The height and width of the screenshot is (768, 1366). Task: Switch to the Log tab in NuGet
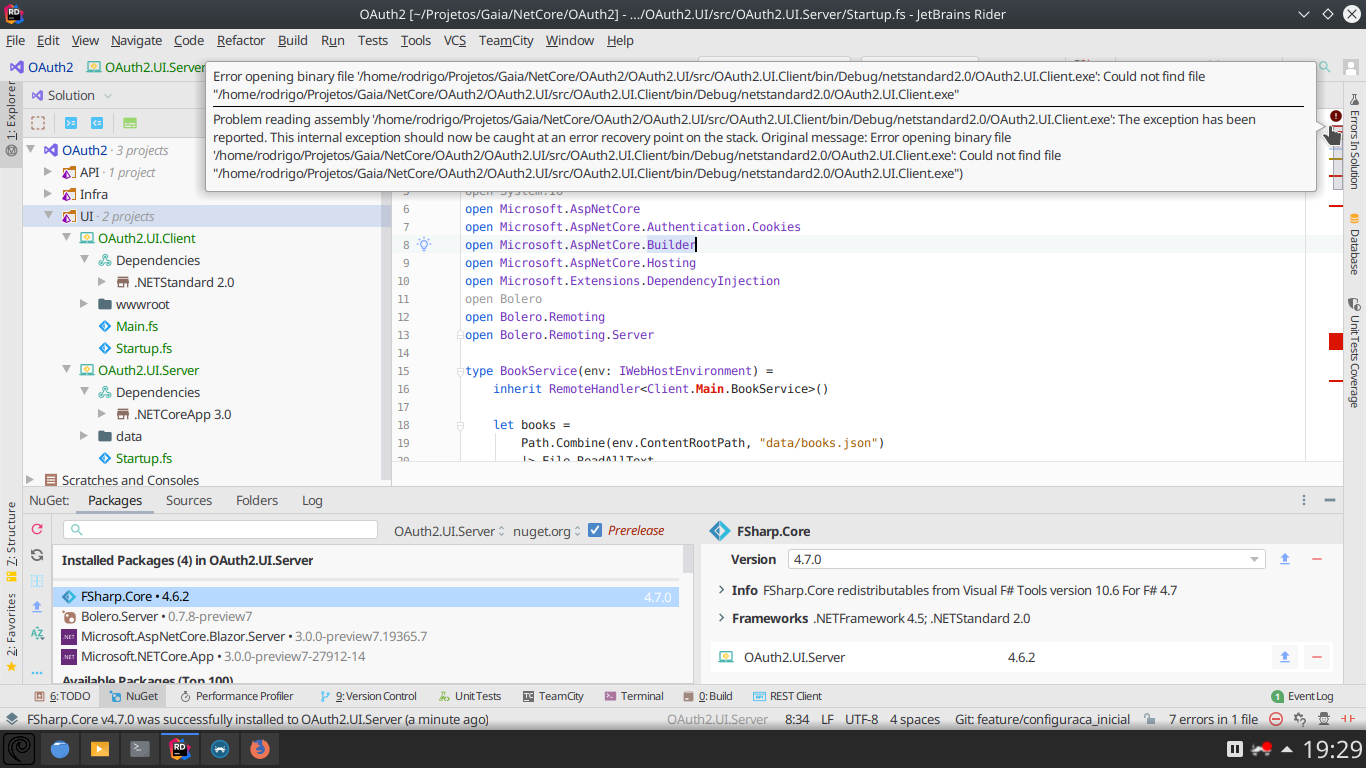coord(312,500)
